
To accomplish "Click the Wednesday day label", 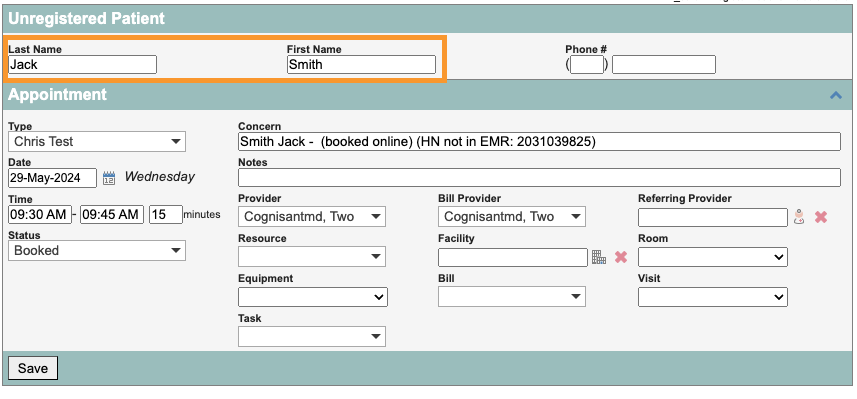I will [x=160, y=177].
